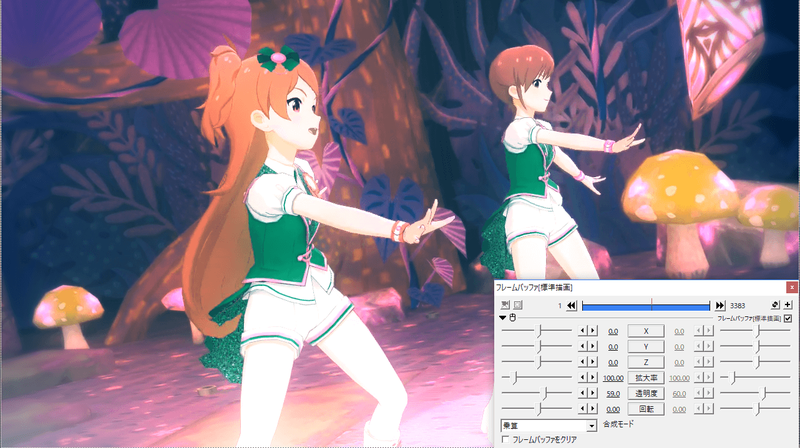Close the フレームバッファ[標準描画] settings dialog

[x=791, y=287]
